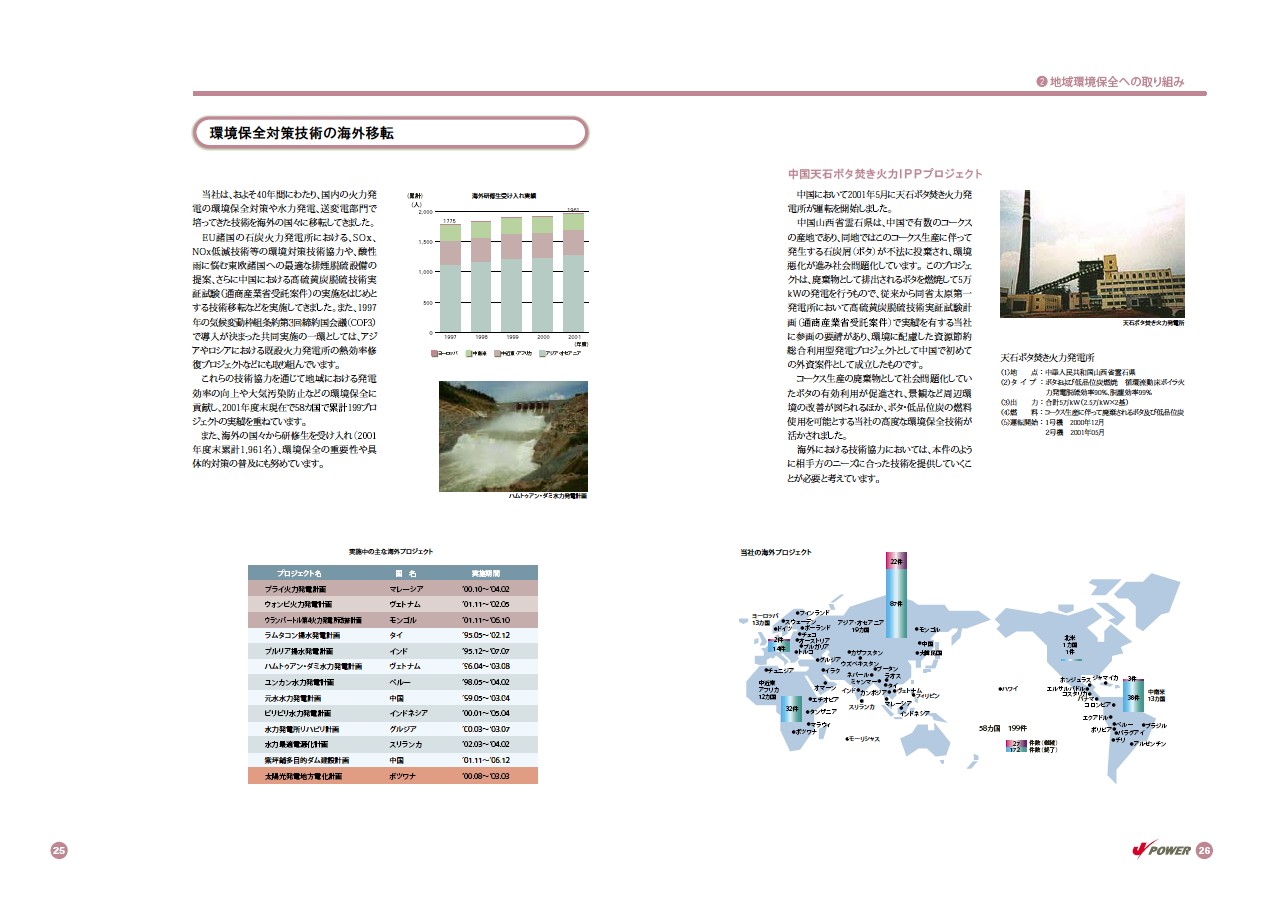
Task: Select the dam spillway photograph
Action: (513, 435)
